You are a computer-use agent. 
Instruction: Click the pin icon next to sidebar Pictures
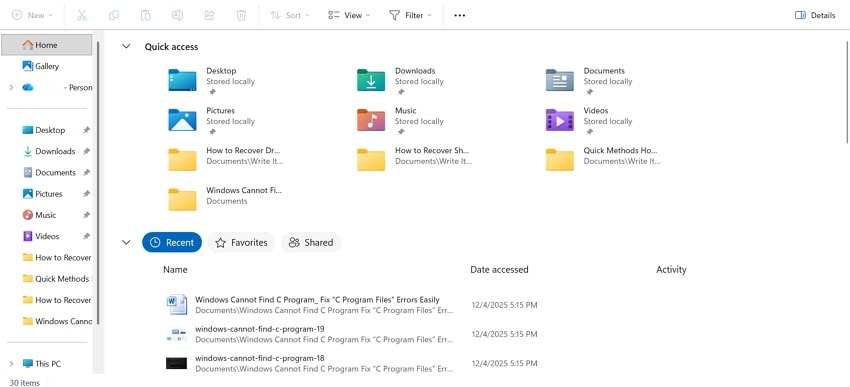pos(86,194)
